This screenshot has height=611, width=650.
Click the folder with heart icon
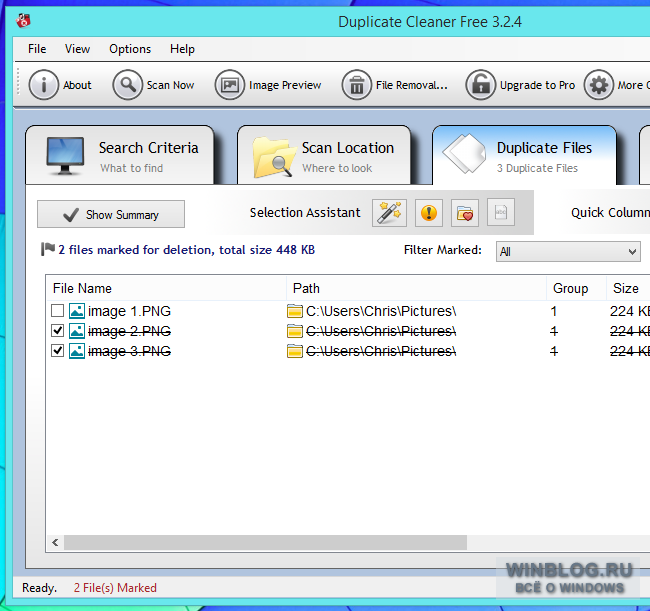465,213
